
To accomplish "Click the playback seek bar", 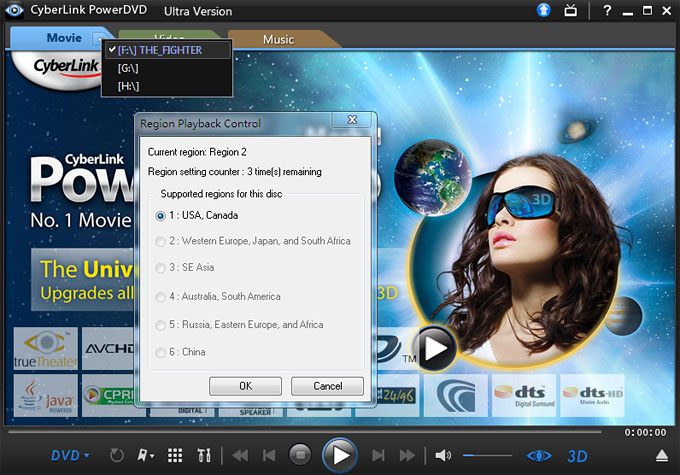I will [x=304, y=432].
